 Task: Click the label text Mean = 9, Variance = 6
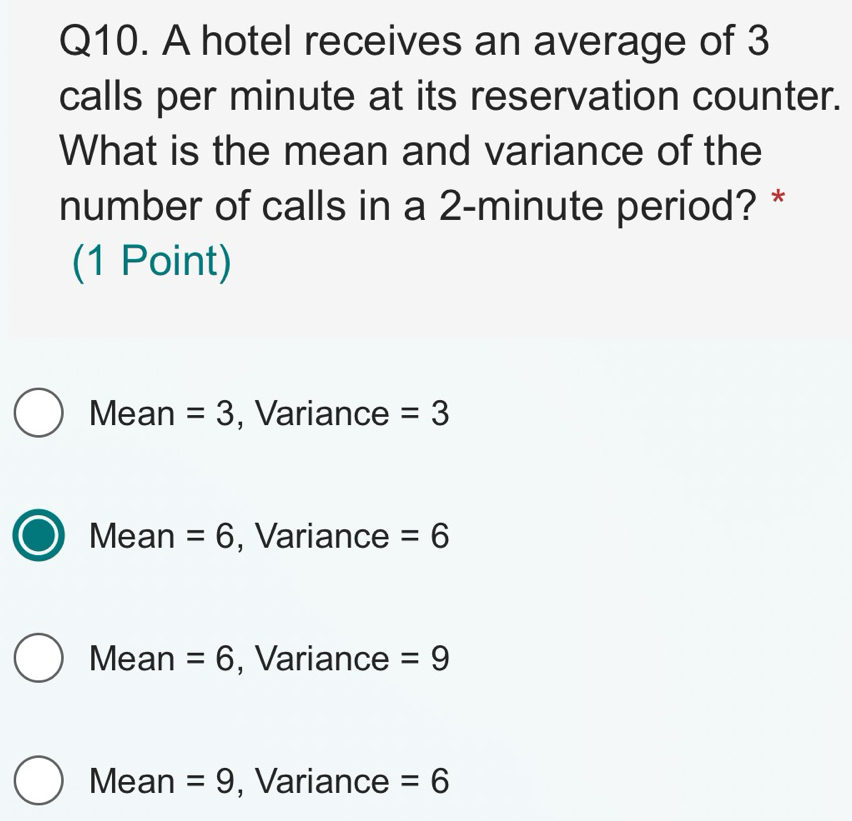coord(268,781)
